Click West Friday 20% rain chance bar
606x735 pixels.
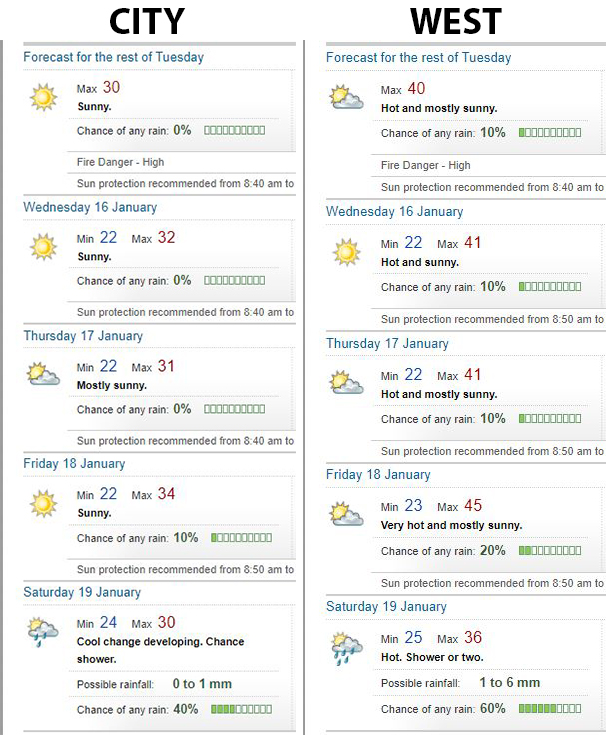(x=550, y=551)
